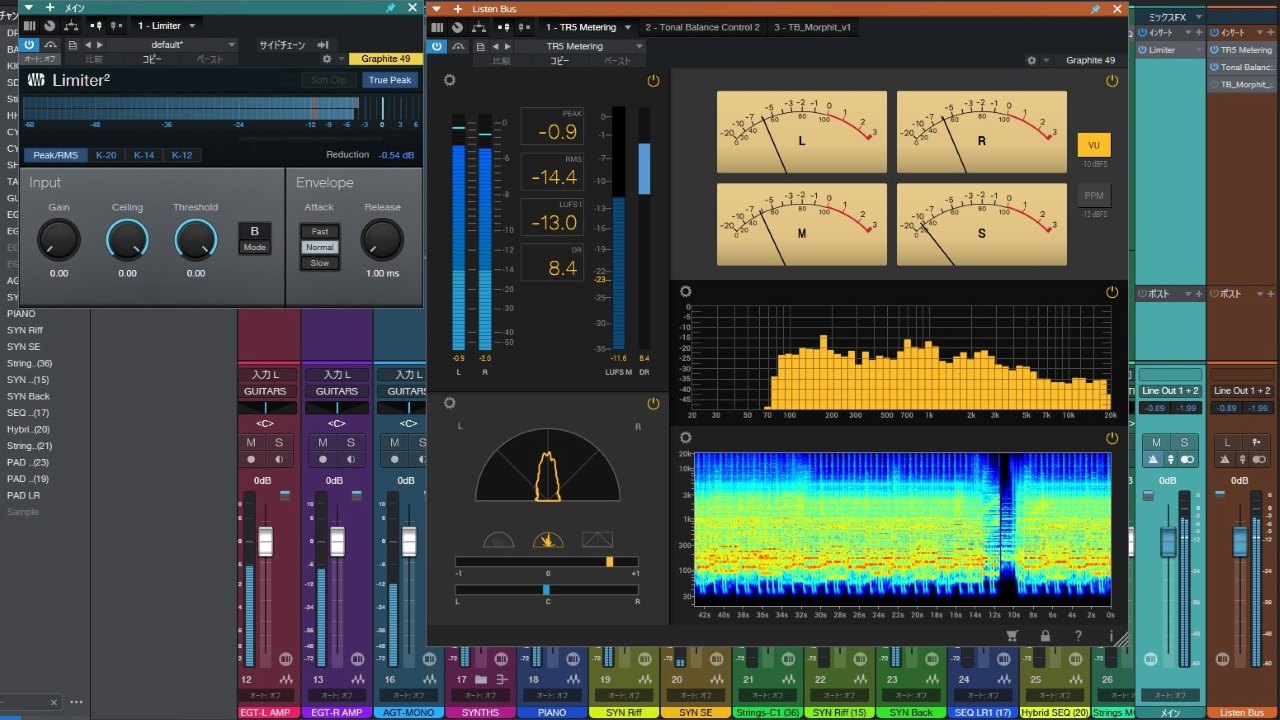Click the TR5 help question mark icon

tap(1078, 635)
